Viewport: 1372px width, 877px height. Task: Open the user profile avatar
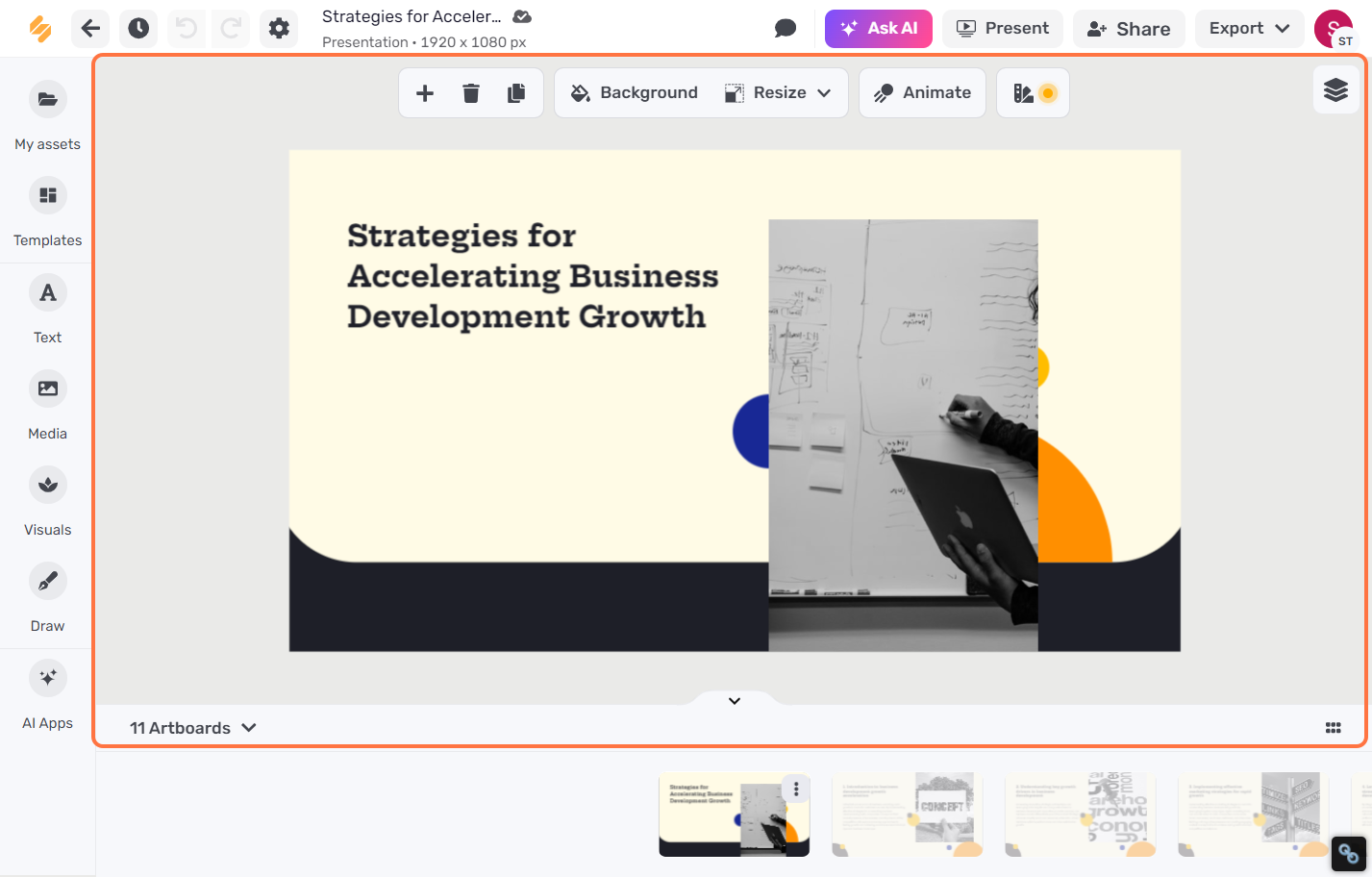1334,29
